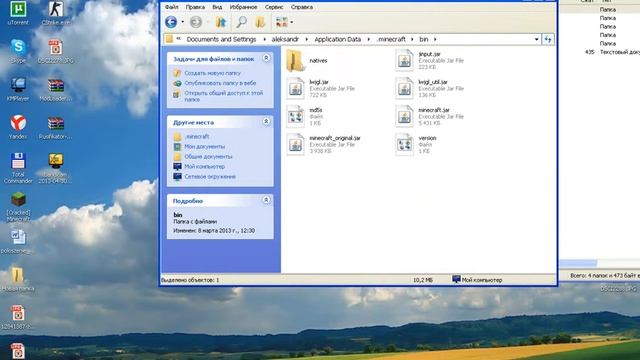The height and width of the screenshot is (360, 640).
Task: Open the Search magnifier tool
Action: click(x=242, y=22)
